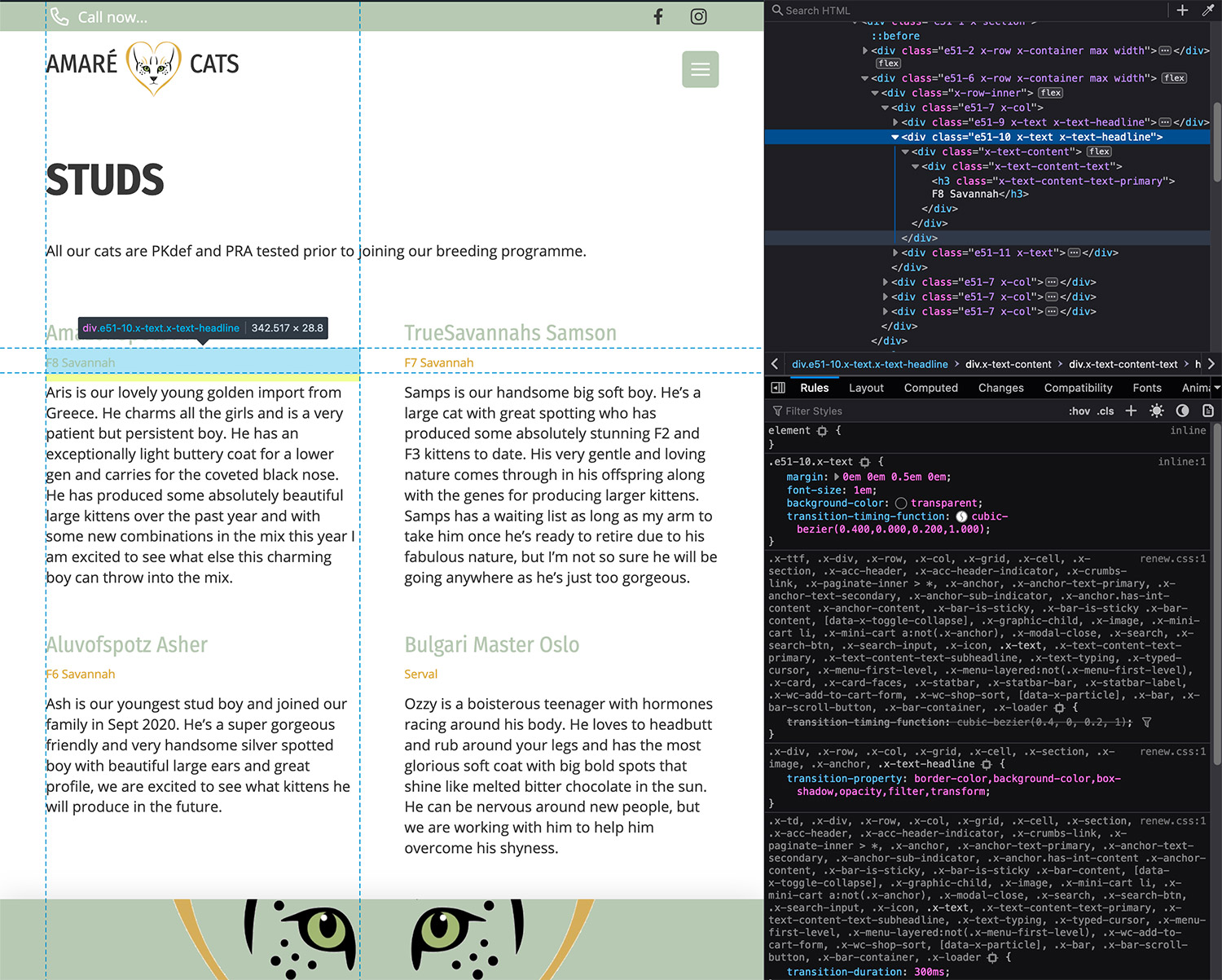Open the Instagram page via header icon

(698, 17)
